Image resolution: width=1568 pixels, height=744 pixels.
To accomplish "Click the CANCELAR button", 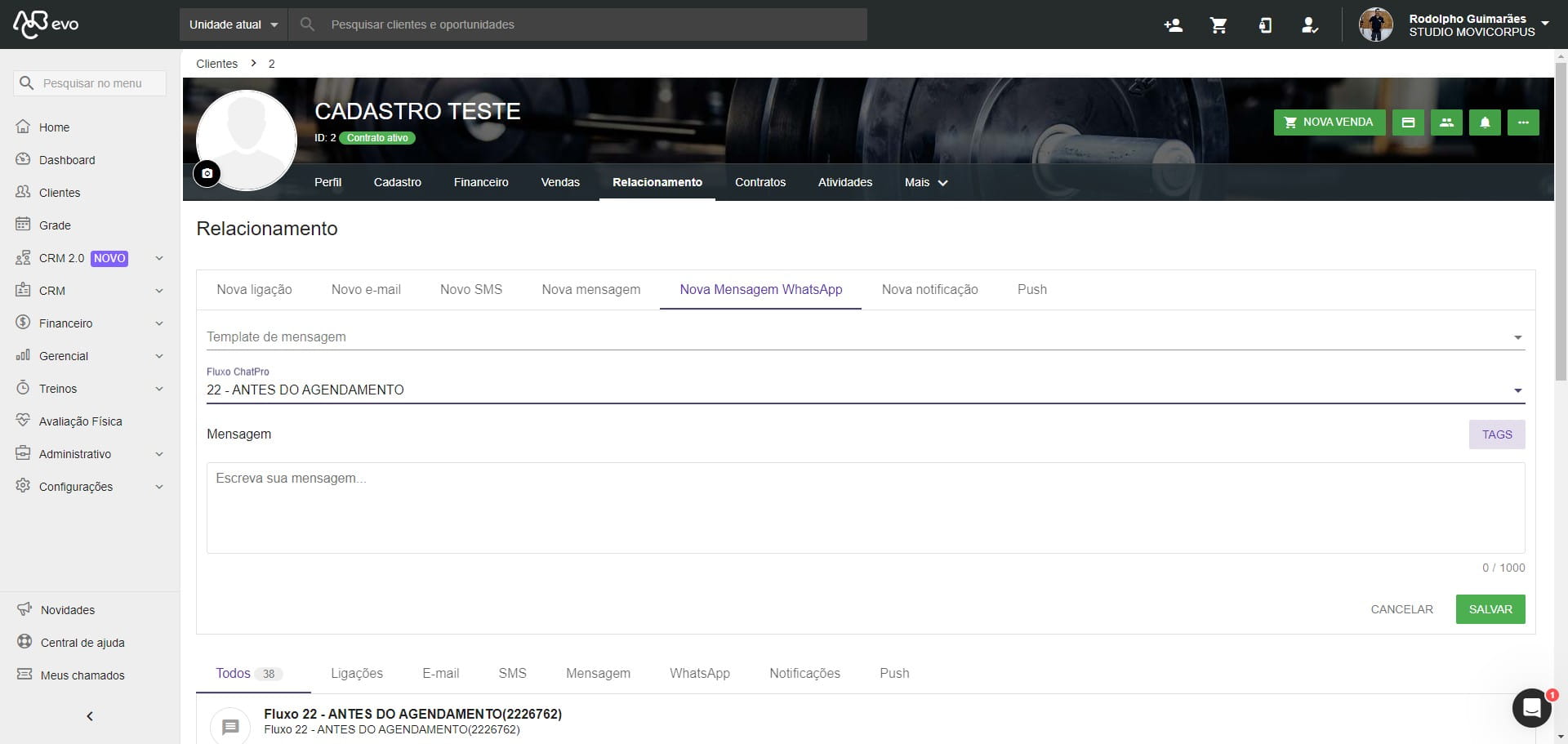I will tap(1401, 609).
